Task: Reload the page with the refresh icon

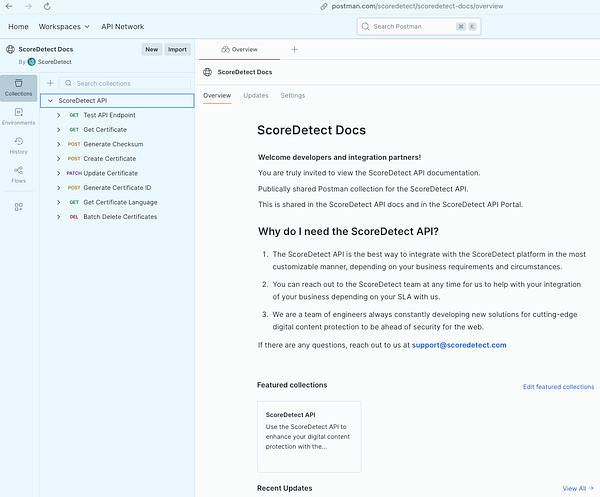Action: pyautogui.click(x=47, y=6)
